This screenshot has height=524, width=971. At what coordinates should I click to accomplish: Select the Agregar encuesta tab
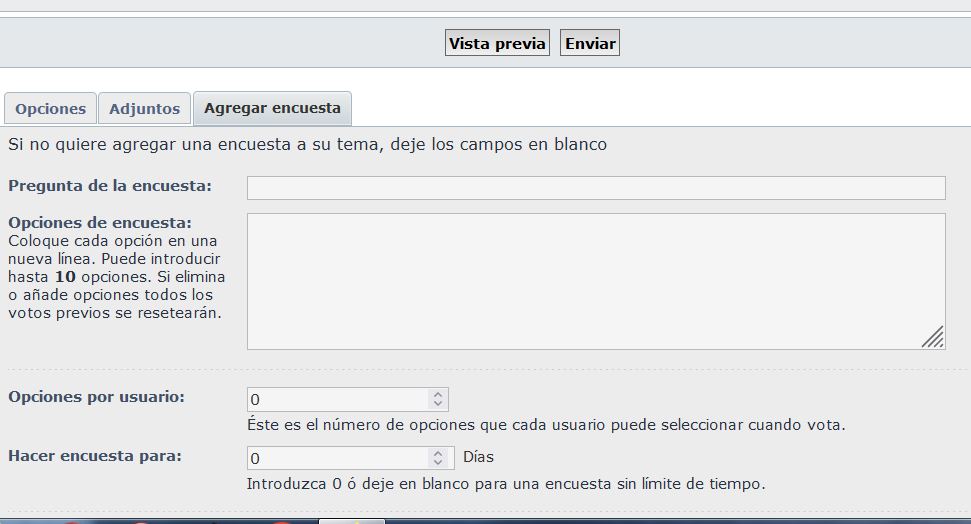272,108
